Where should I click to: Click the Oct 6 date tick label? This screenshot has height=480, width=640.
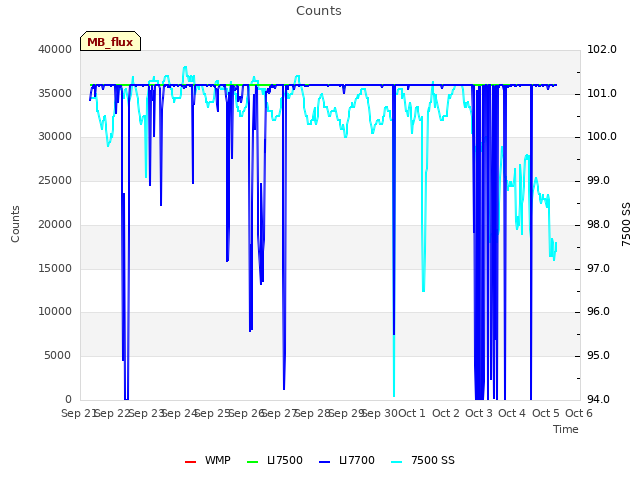[x=579, y=413]
